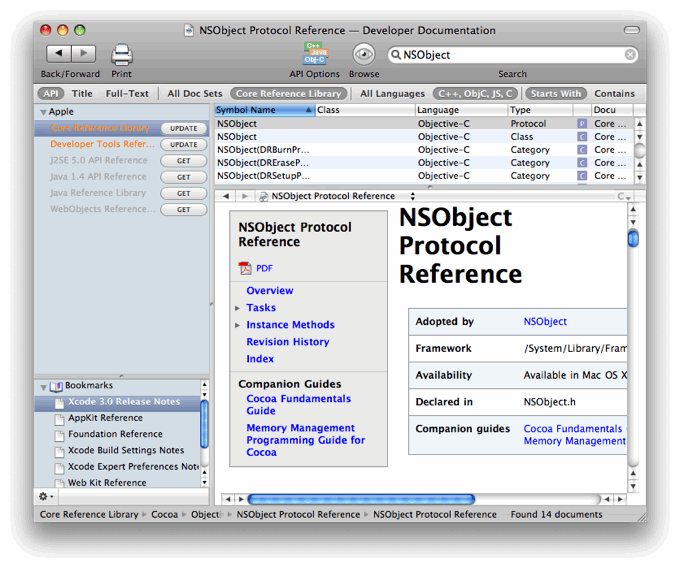Select Core Reference Library filter pill
The width and height of the screenshot is (680, 568).
pos(289,94)
